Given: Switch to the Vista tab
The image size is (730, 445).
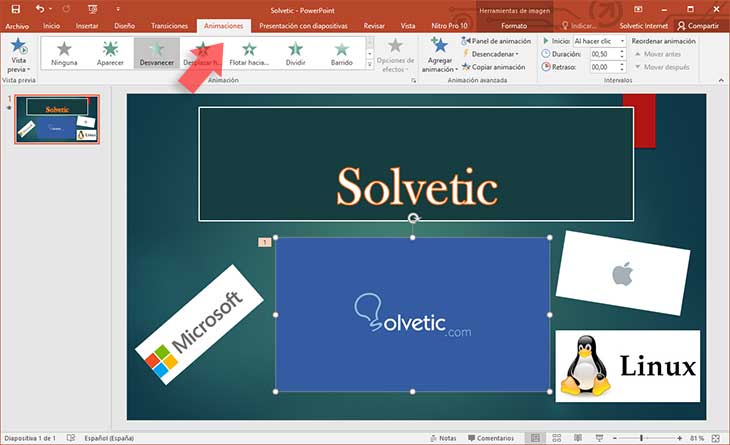Looking at the screenshot, I should click(x=408, y=26).
